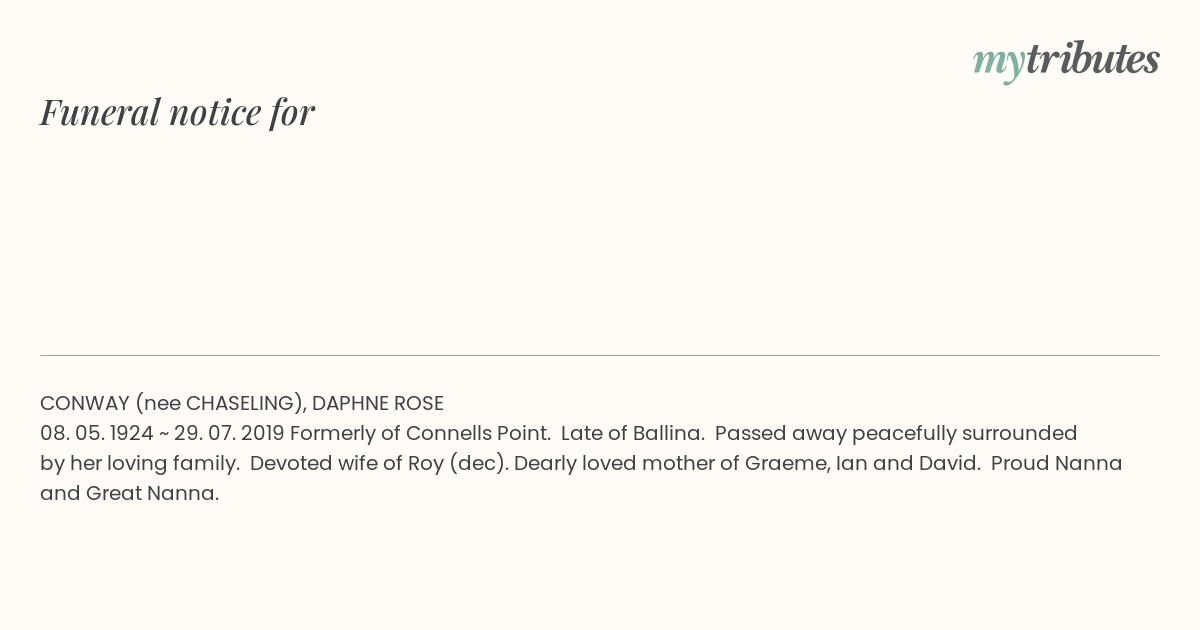Select the text "Late of Ballina"
This screenshot has height=630, width=1200.
pos(632,433)
